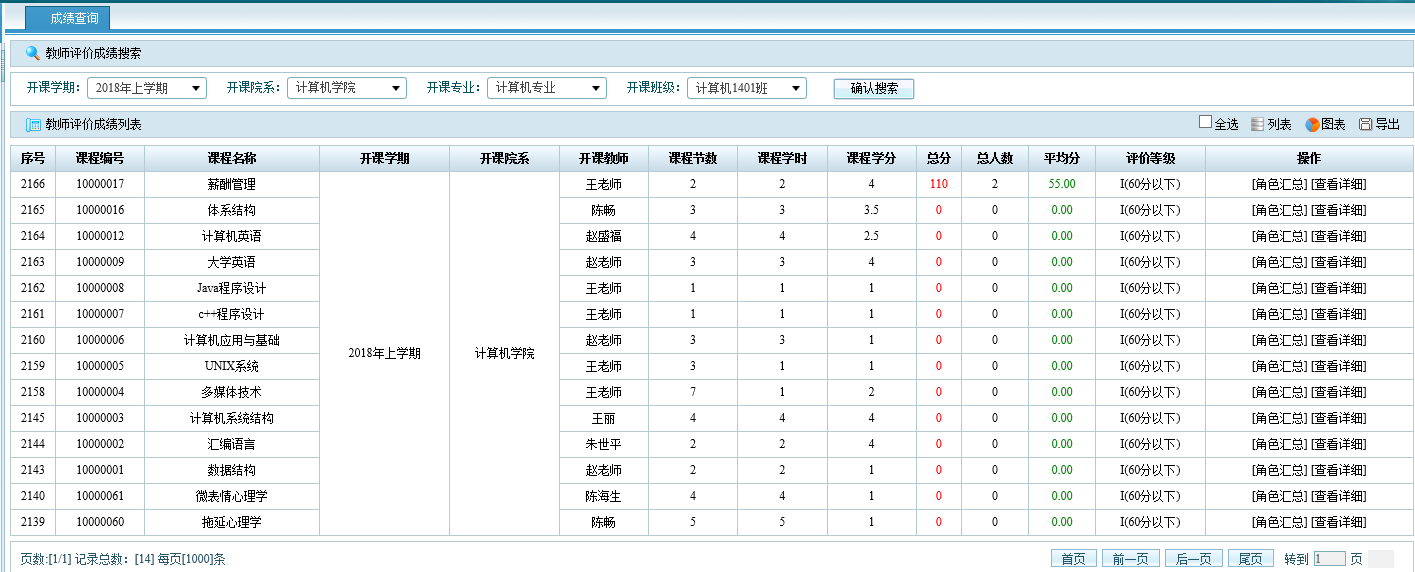Open 查看详细 for 计算机应用与基础 row

(x=1338, y=340)
